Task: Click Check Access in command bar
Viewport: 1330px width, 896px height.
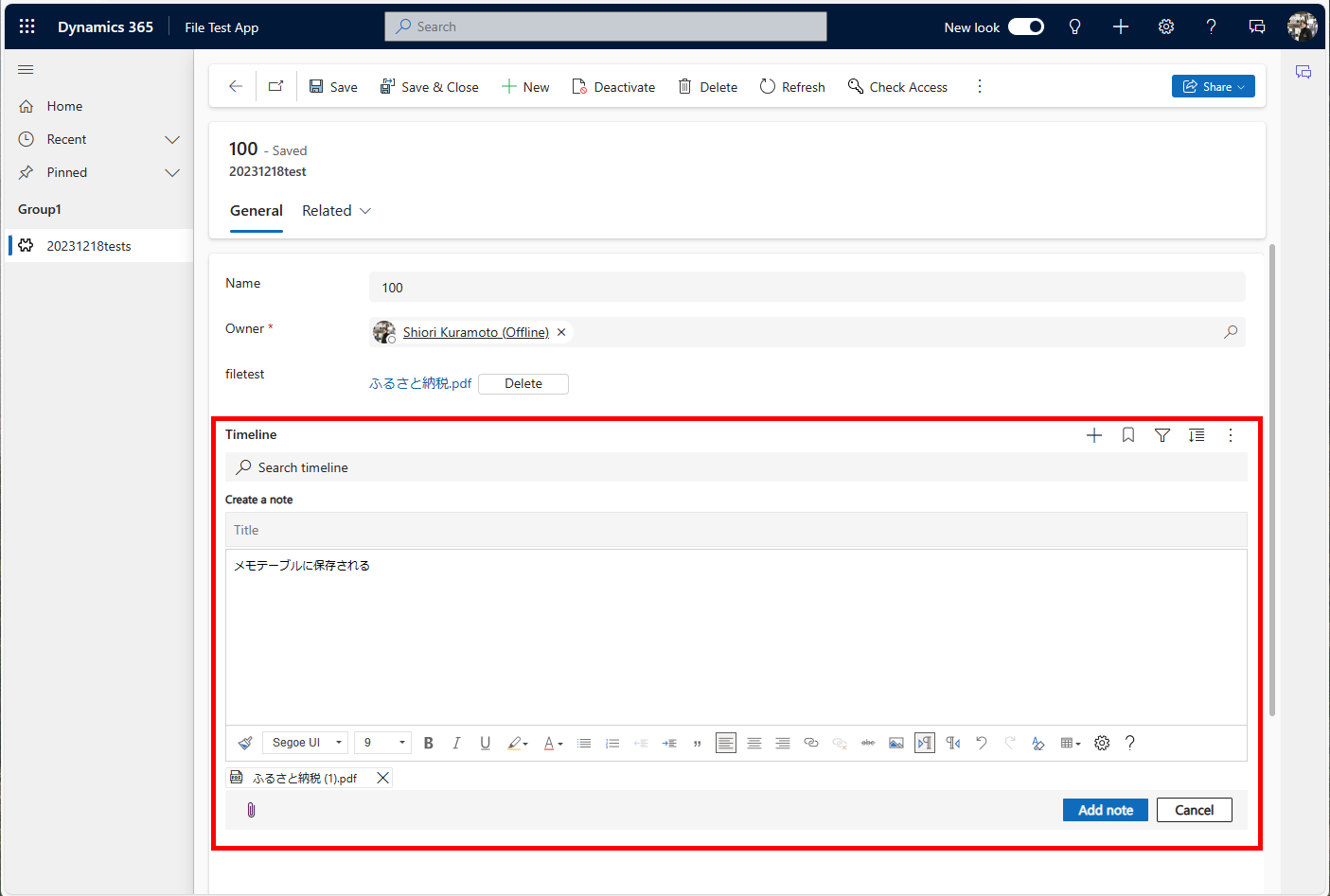Action: pos(897,86)
